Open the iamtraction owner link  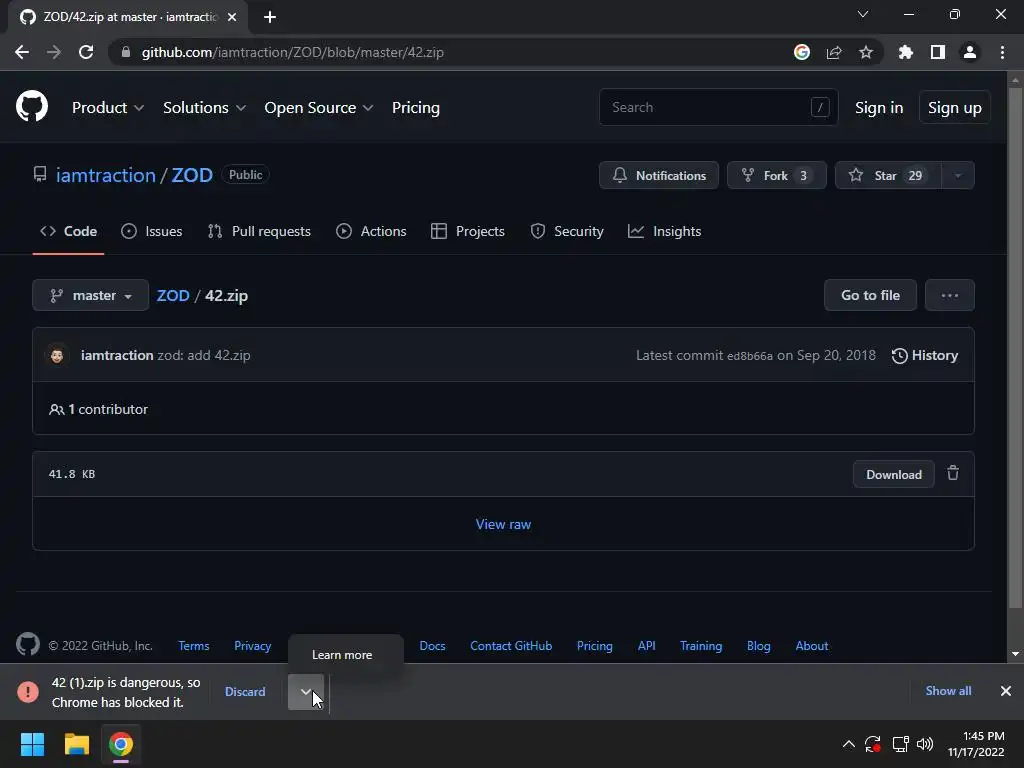[106, 175]
